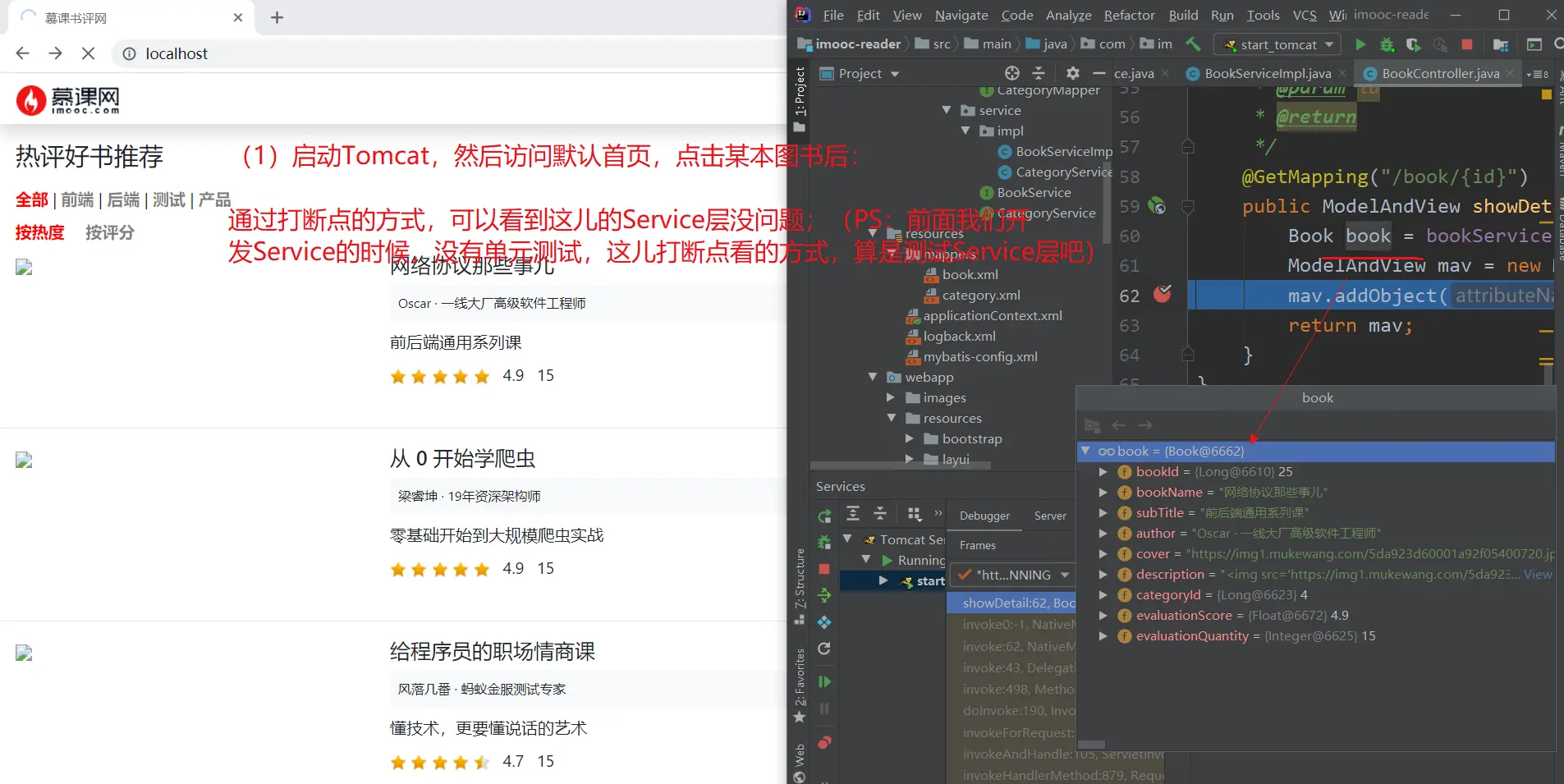This screenshot has width=1564, height=784.
Task: Open the Refactor menu
Action: tap(1129, 15)
